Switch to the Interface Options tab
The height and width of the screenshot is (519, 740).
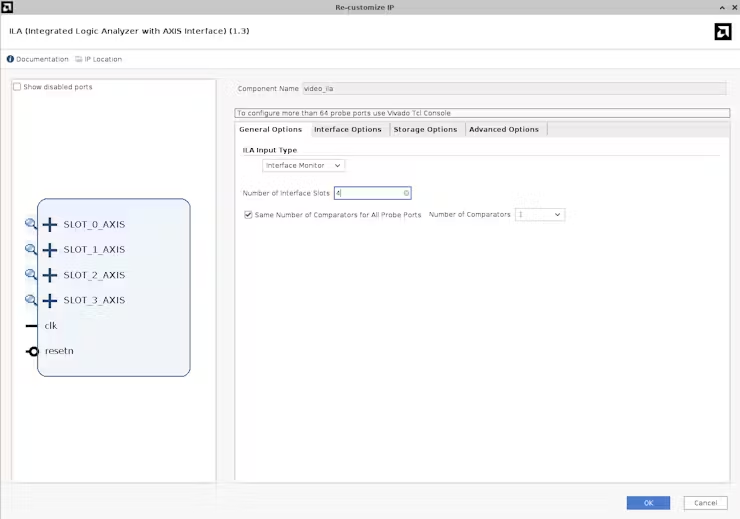click(348, 129)
